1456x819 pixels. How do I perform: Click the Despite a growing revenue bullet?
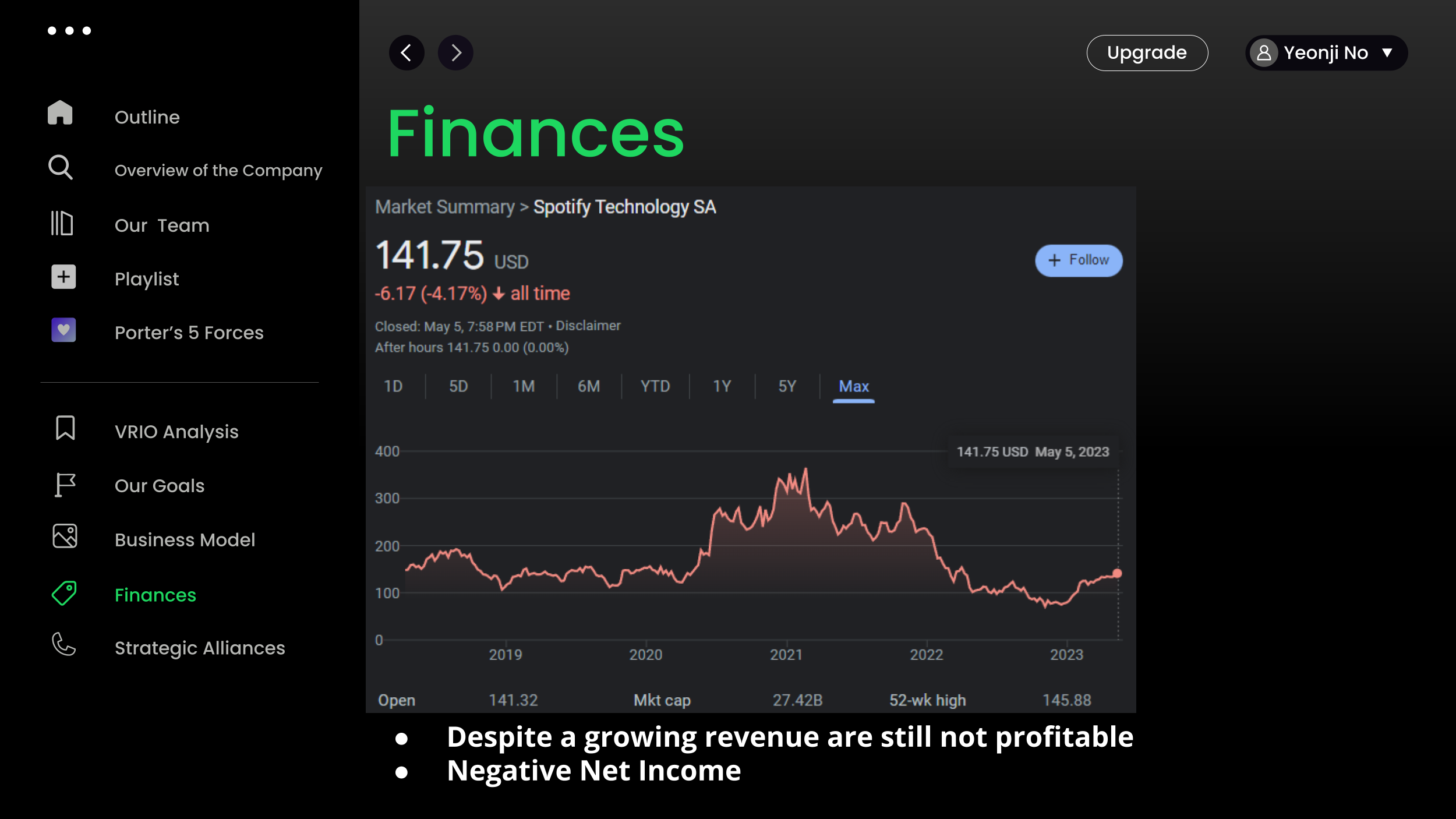(790, 737)
